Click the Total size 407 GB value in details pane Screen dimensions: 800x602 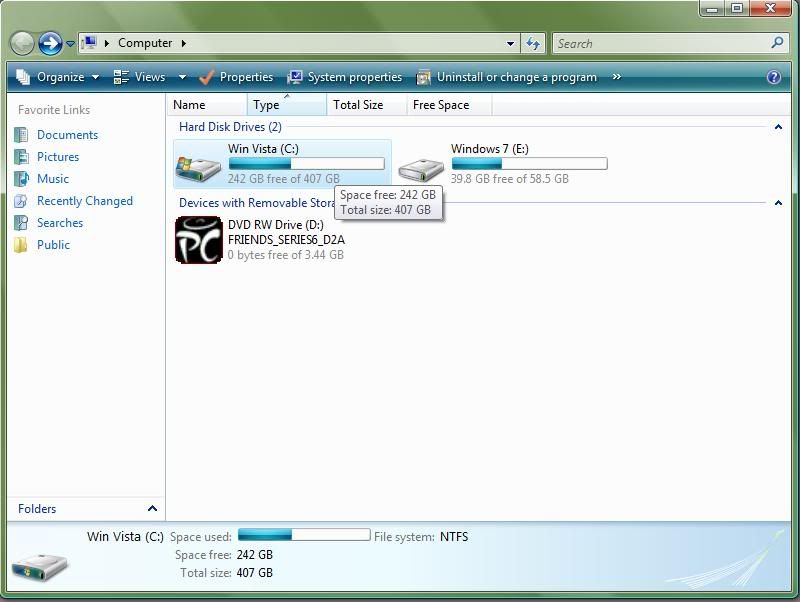[255, 573]
